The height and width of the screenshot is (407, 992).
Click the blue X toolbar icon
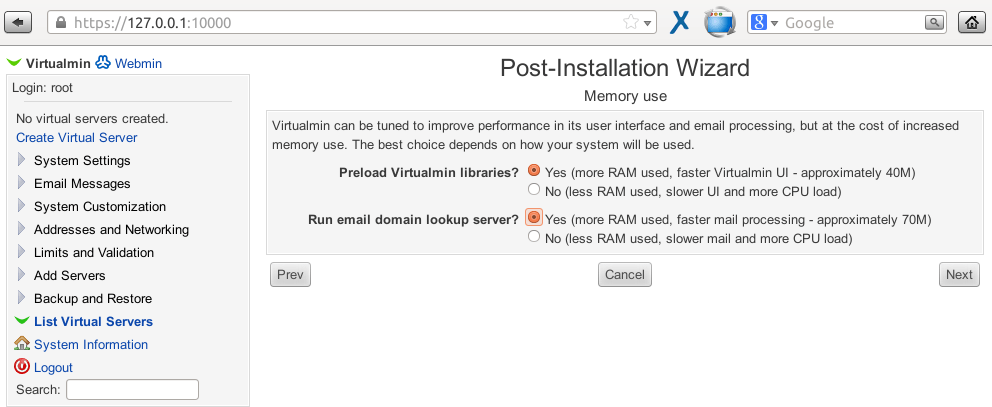click(x=679, y=23)
